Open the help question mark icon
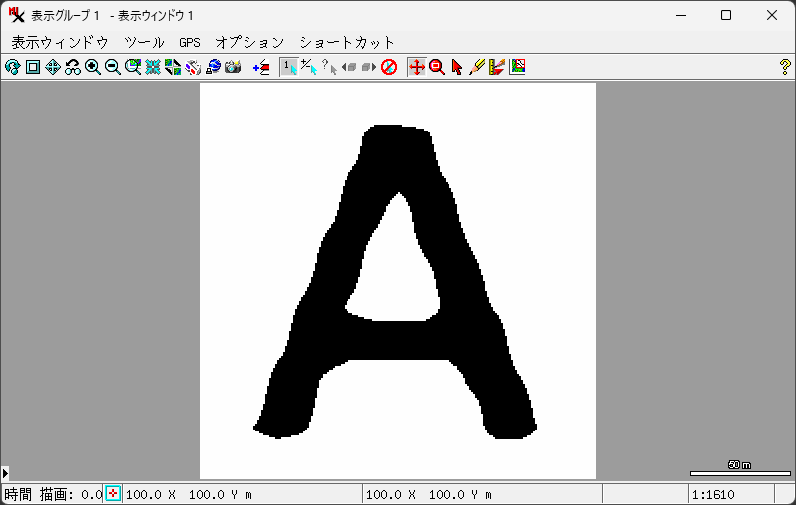This screenshot has width=796, height=505. (x=785, y=67)
